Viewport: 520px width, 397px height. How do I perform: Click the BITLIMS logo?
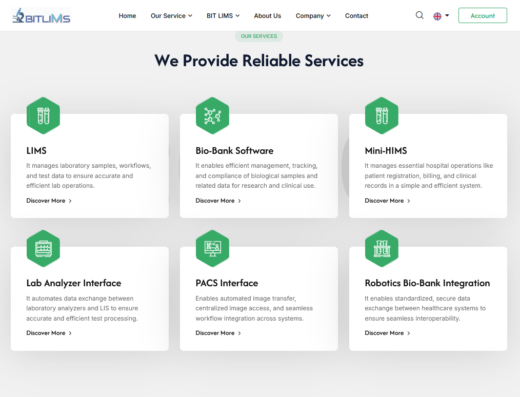pyautogui.click(x=41, y=16)
